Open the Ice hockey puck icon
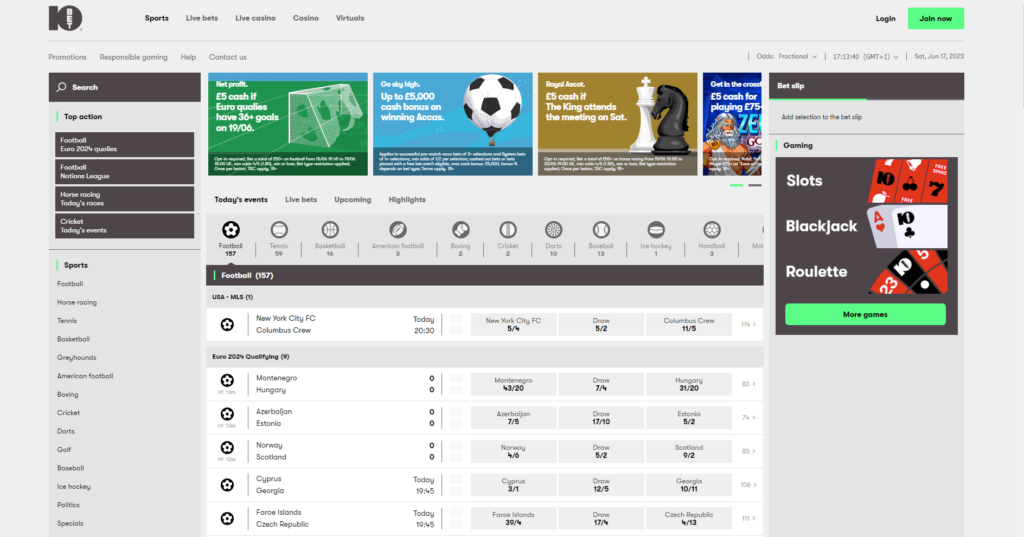Image resolution: width=1024 pixels, height=537 pixels. click(x=656, y=230)
